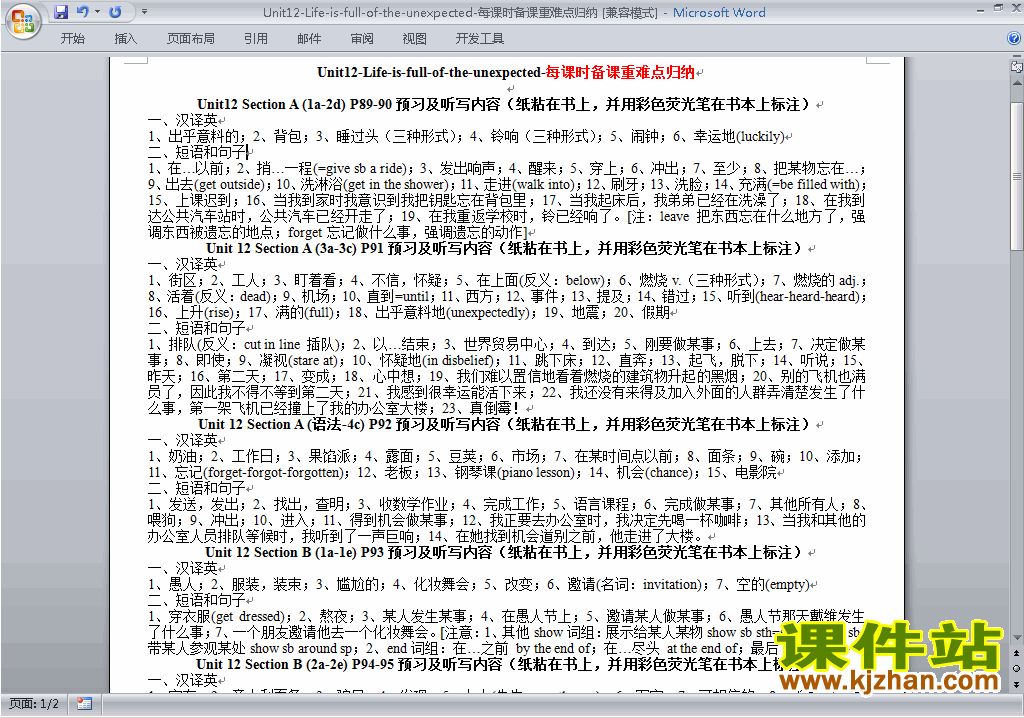The image size is (1024, 718).
Task: Open the 邮件 ribbon tab
Action: [x=309, y=39]
